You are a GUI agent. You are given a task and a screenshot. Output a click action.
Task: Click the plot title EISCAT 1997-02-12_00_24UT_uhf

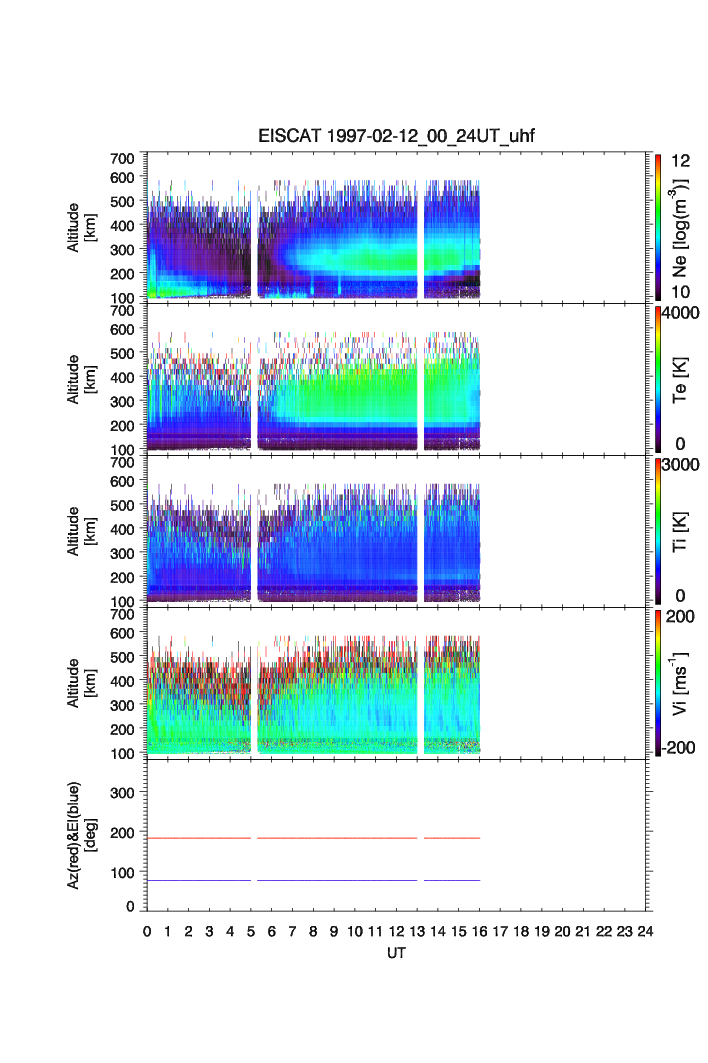[x=396, y=136]
